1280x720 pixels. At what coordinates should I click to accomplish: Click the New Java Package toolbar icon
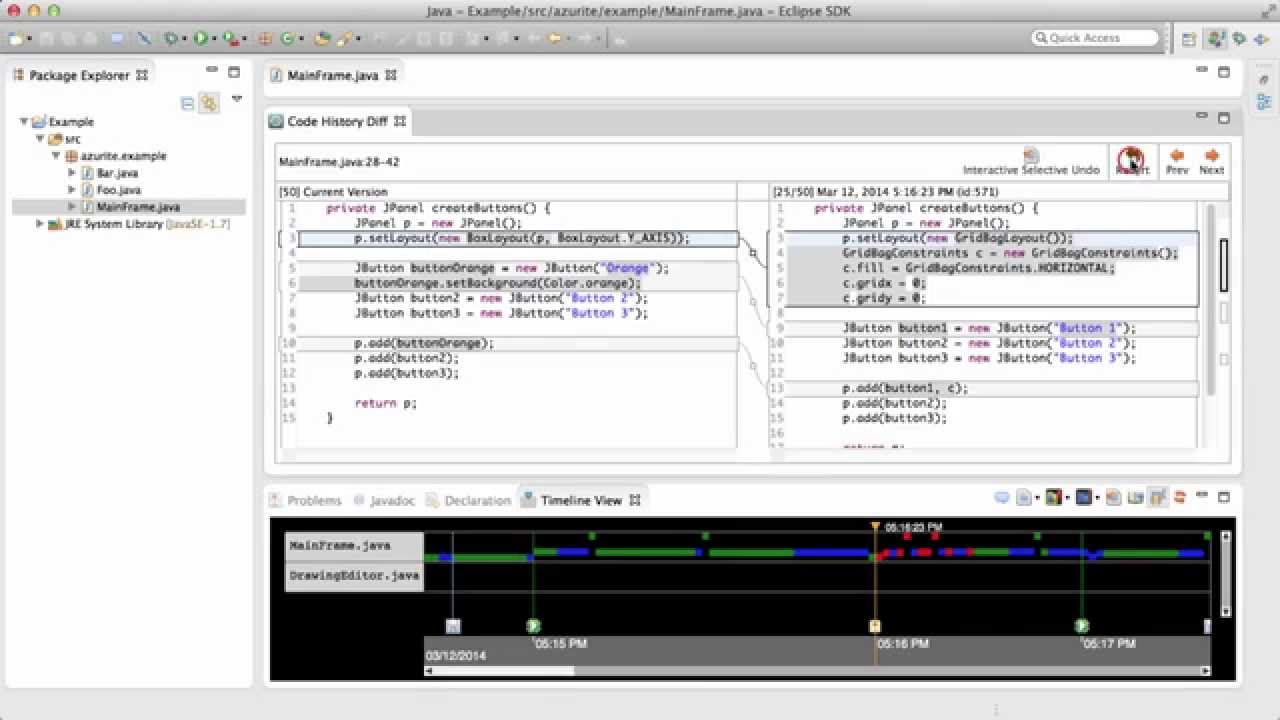pyautogui.click(x=265, y=39)
